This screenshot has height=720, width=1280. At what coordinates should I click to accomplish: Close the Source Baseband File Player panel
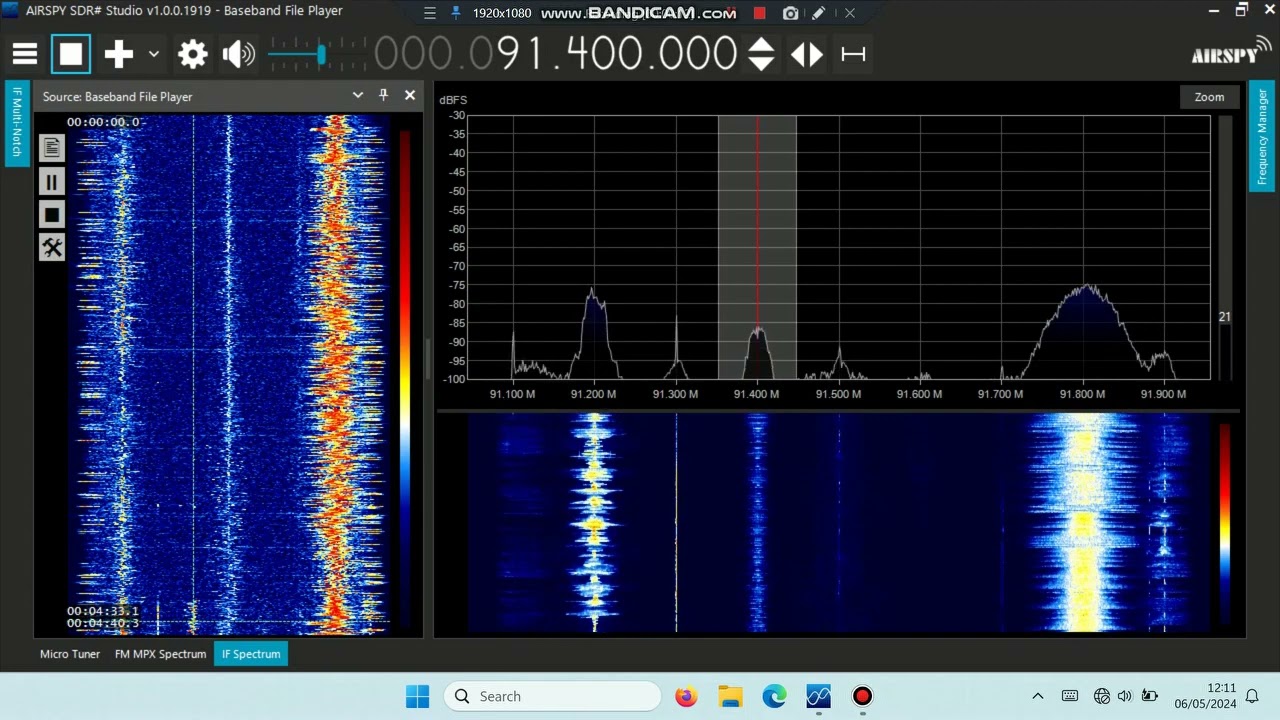[409, 95]
